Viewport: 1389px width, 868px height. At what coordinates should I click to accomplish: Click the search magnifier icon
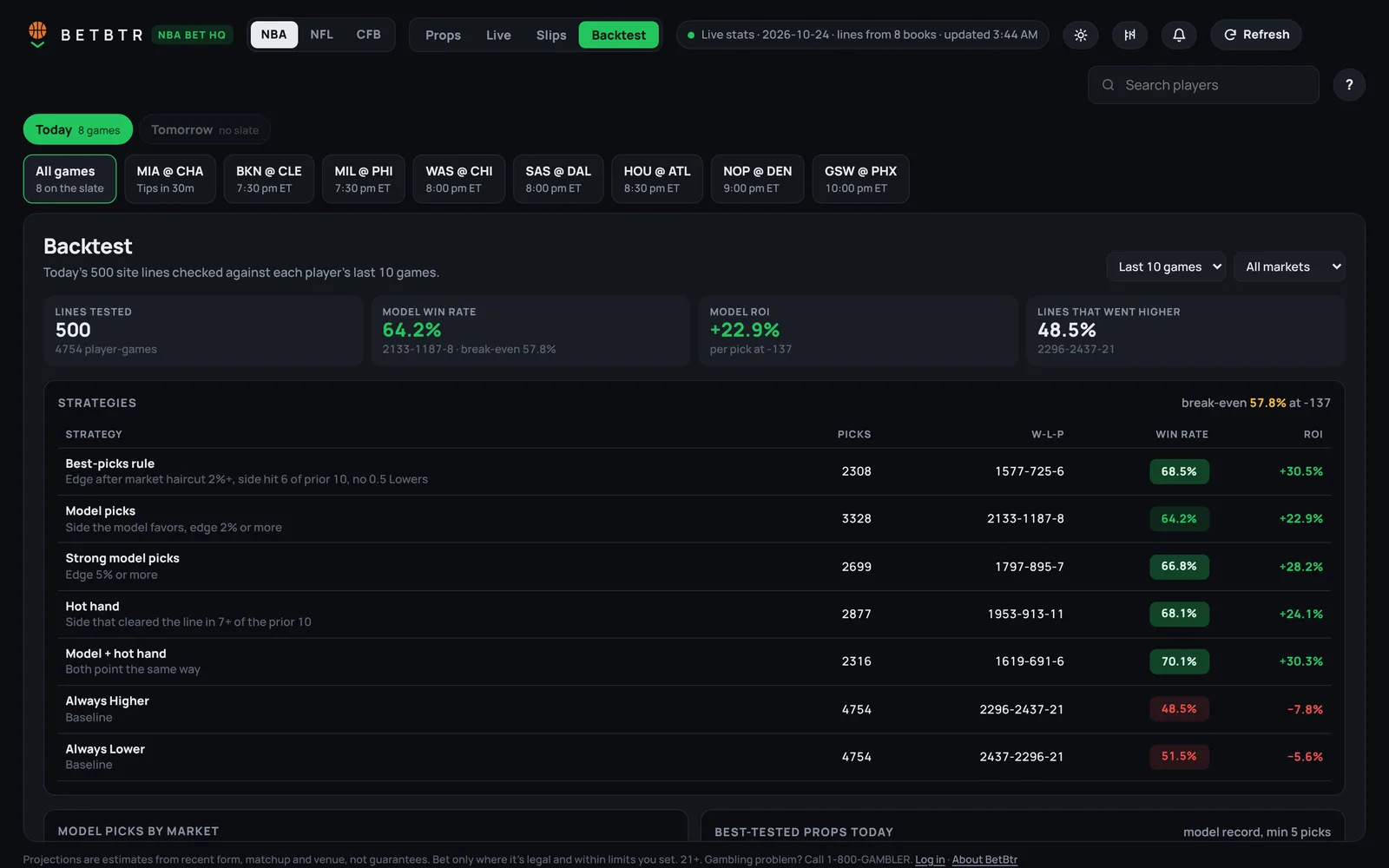pyautogui.click(x=1108, y=85)
